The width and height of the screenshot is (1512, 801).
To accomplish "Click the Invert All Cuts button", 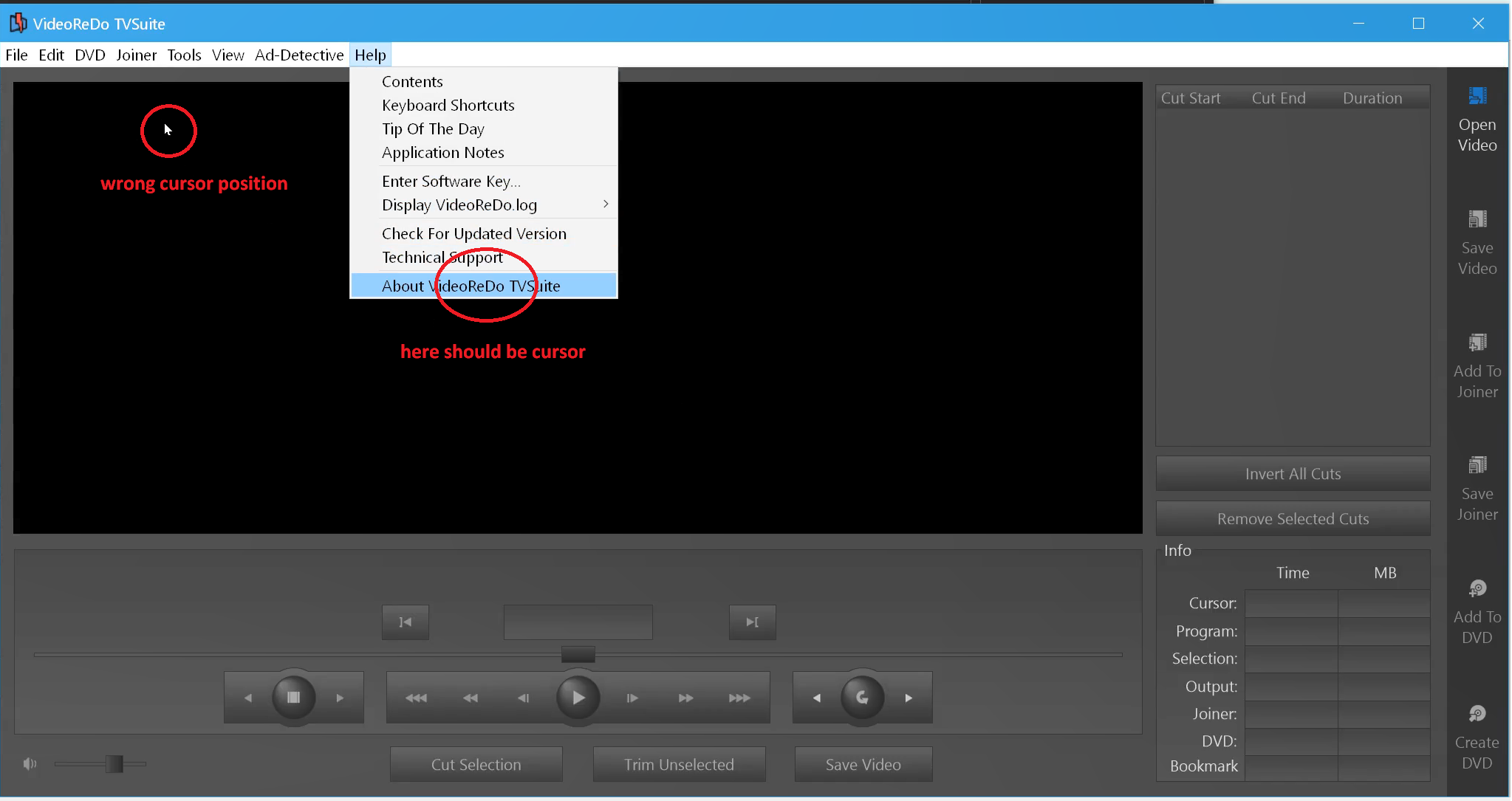I will [1292, 473].
